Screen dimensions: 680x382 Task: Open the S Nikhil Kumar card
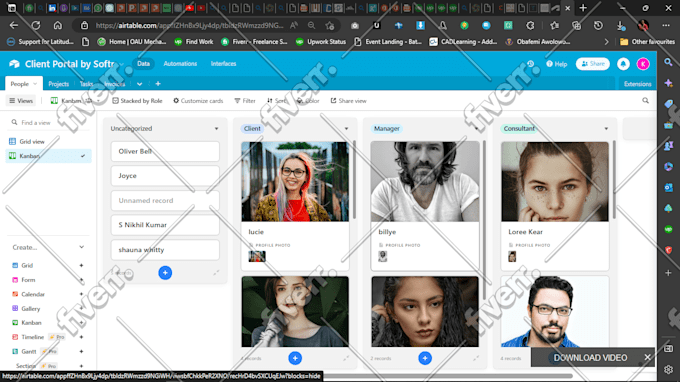tap(165, 225)
